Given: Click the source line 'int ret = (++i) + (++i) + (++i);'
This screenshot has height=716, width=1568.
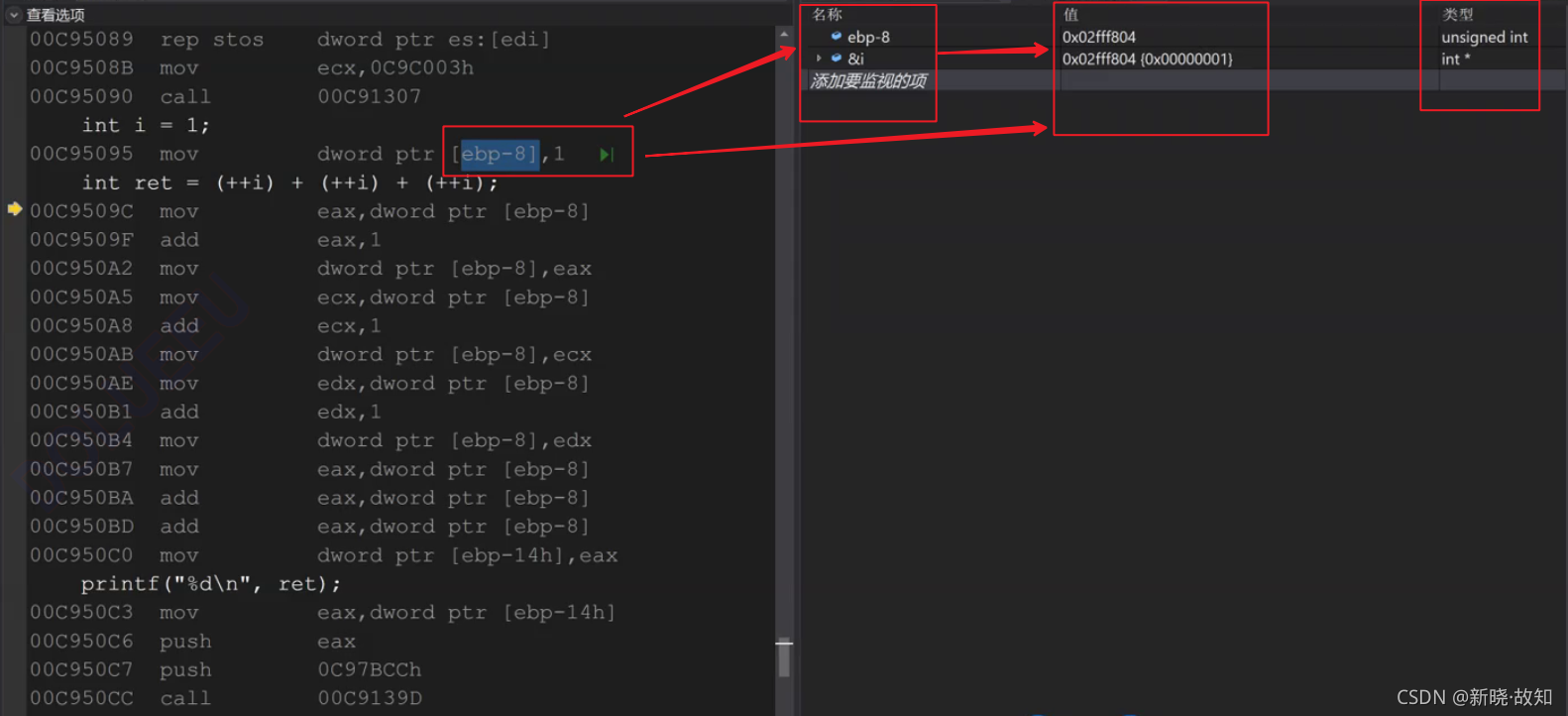Looking at the screenshot, I should click(289, 182).
